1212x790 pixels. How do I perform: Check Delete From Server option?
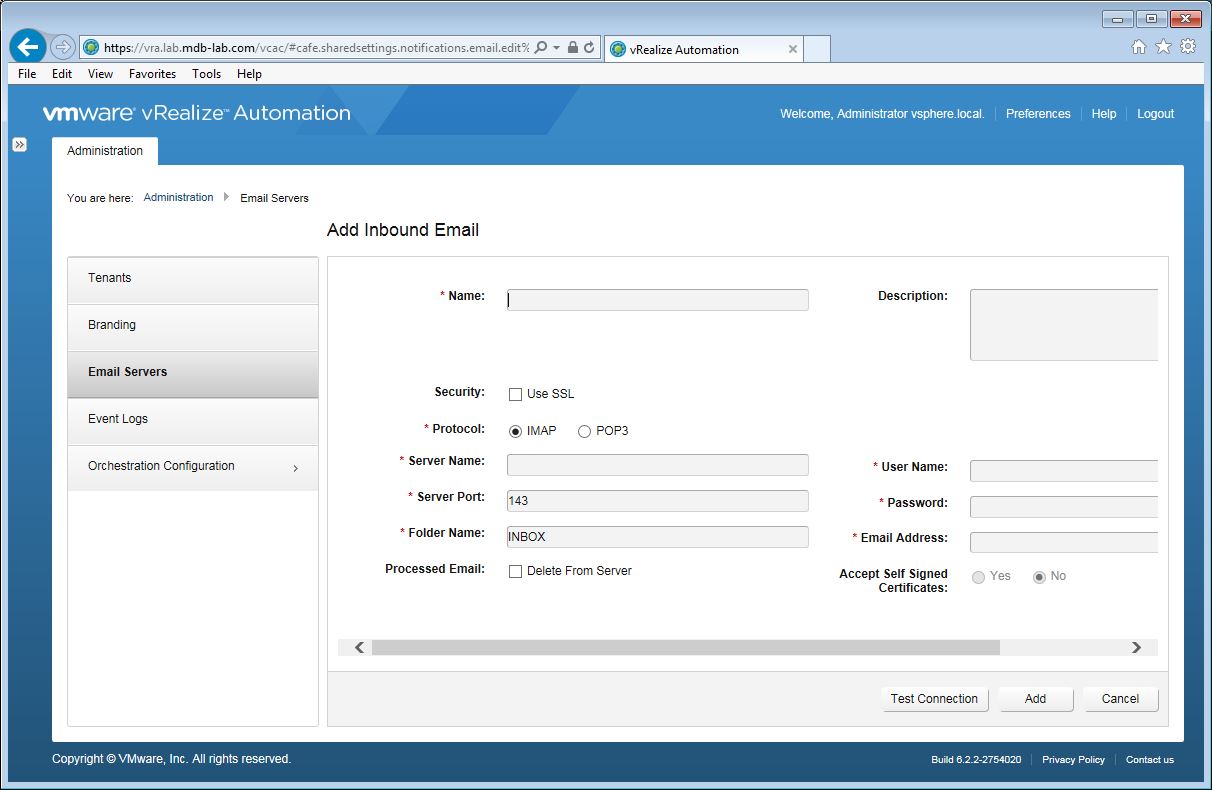click(x=516, y=571)
